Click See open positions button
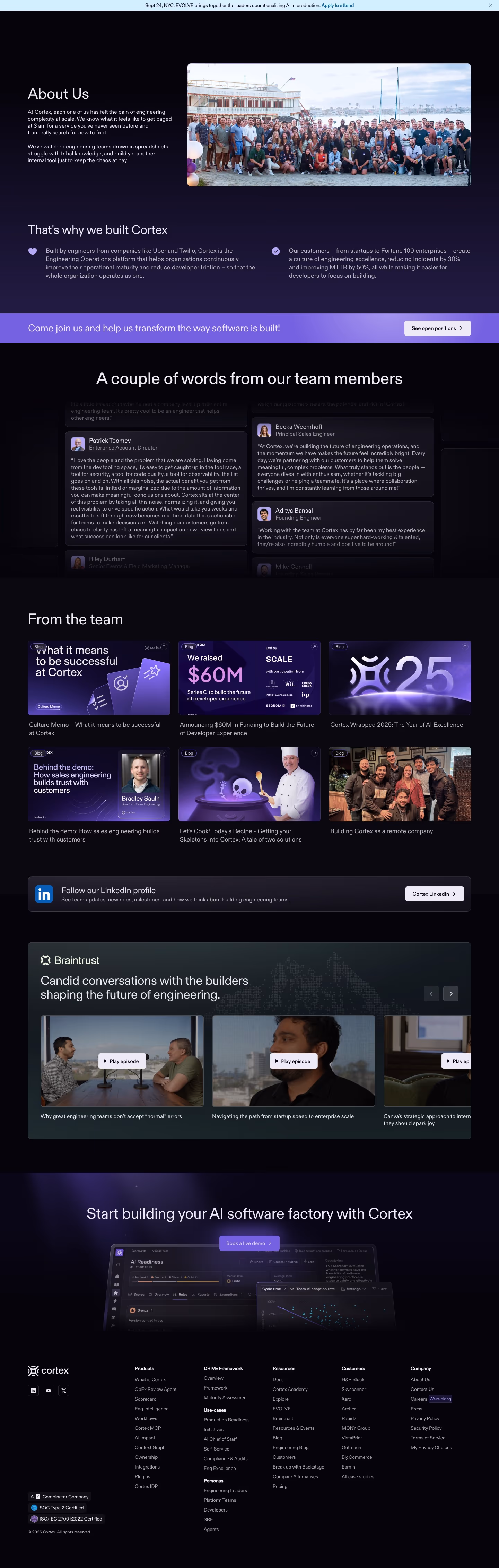499x1568 pixels. click(438, 328)
